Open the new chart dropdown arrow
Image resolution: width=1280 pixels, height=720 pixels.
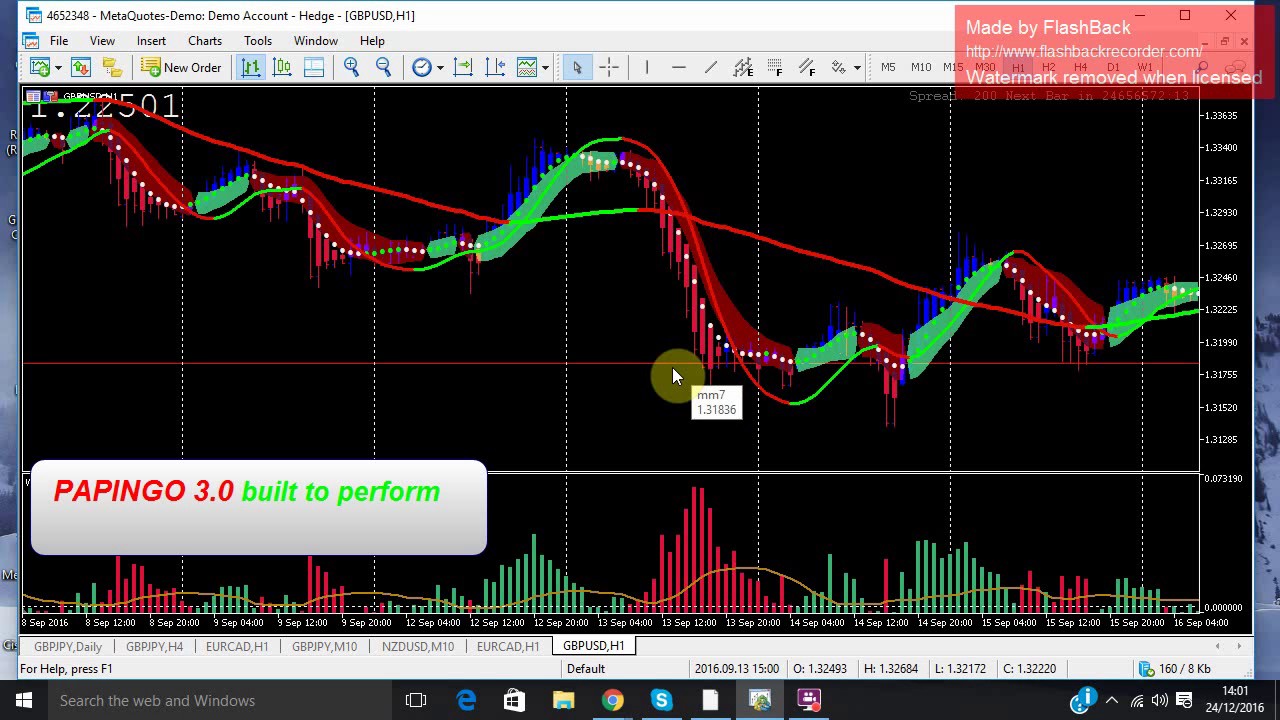pos(58,68)
